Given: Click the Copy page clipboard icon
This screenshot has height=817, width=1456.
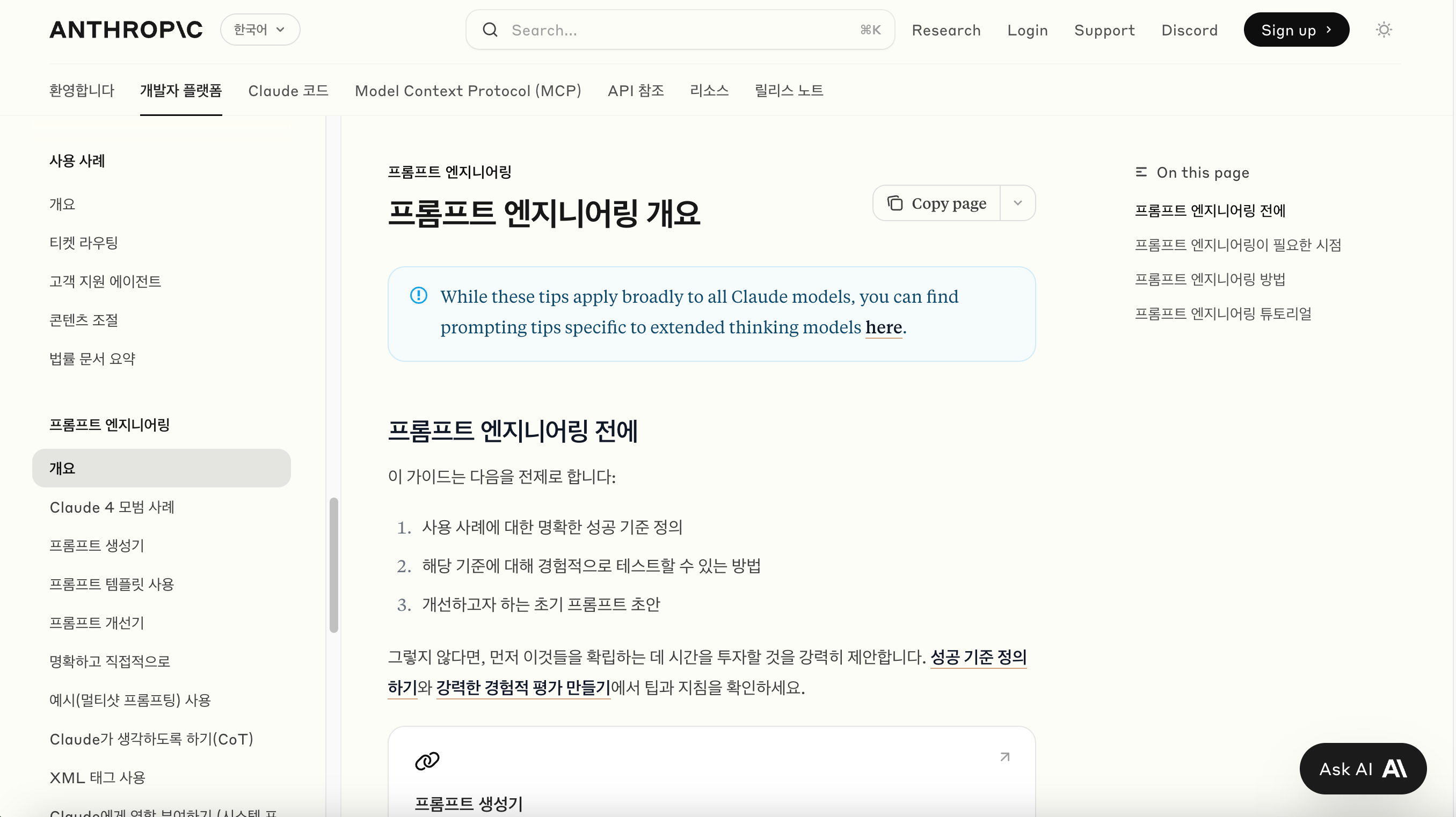Looking at the screenshot, I should pos(896,202).
